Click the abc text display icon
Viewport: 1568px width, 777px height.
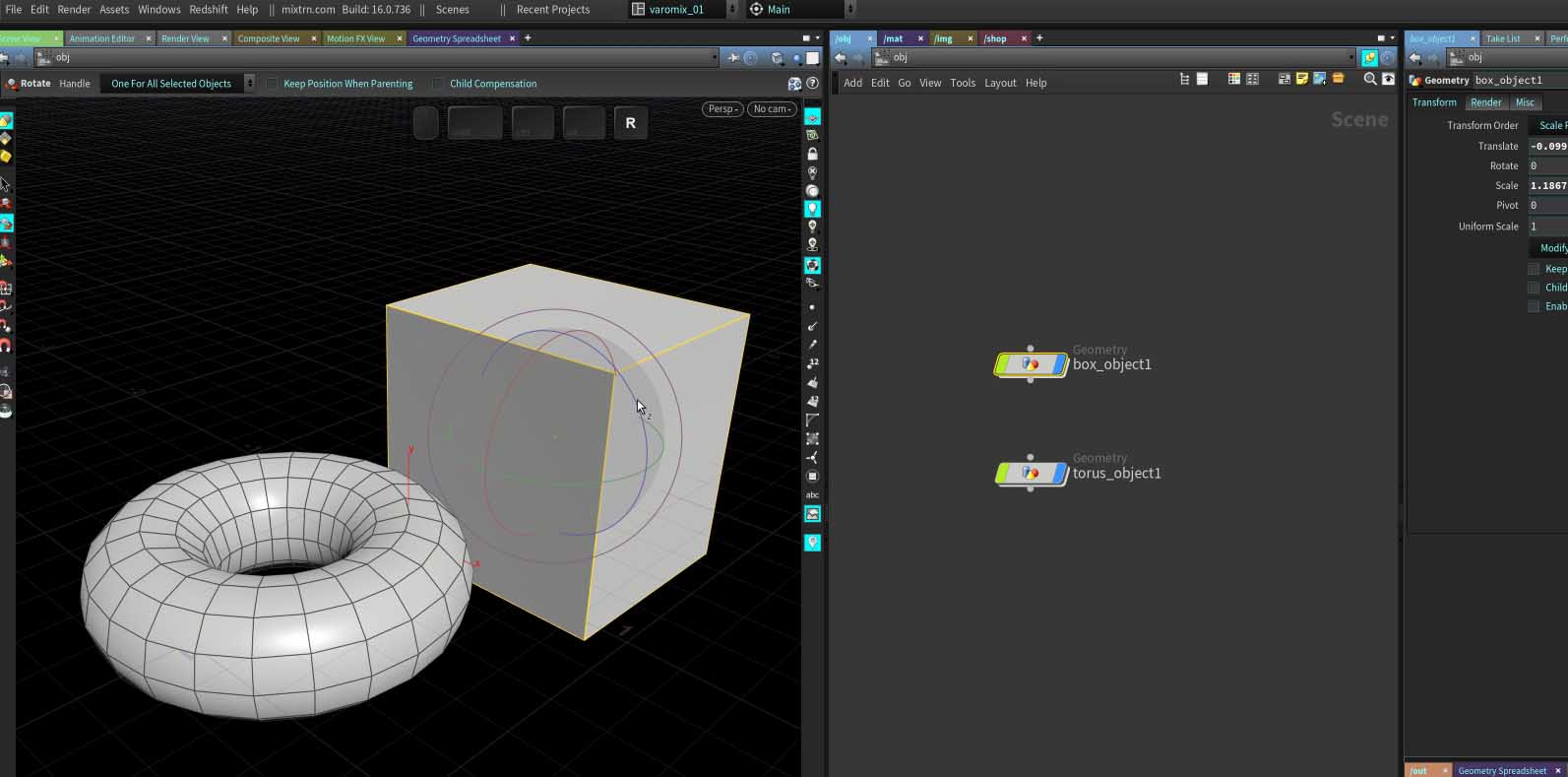[812, 495]
